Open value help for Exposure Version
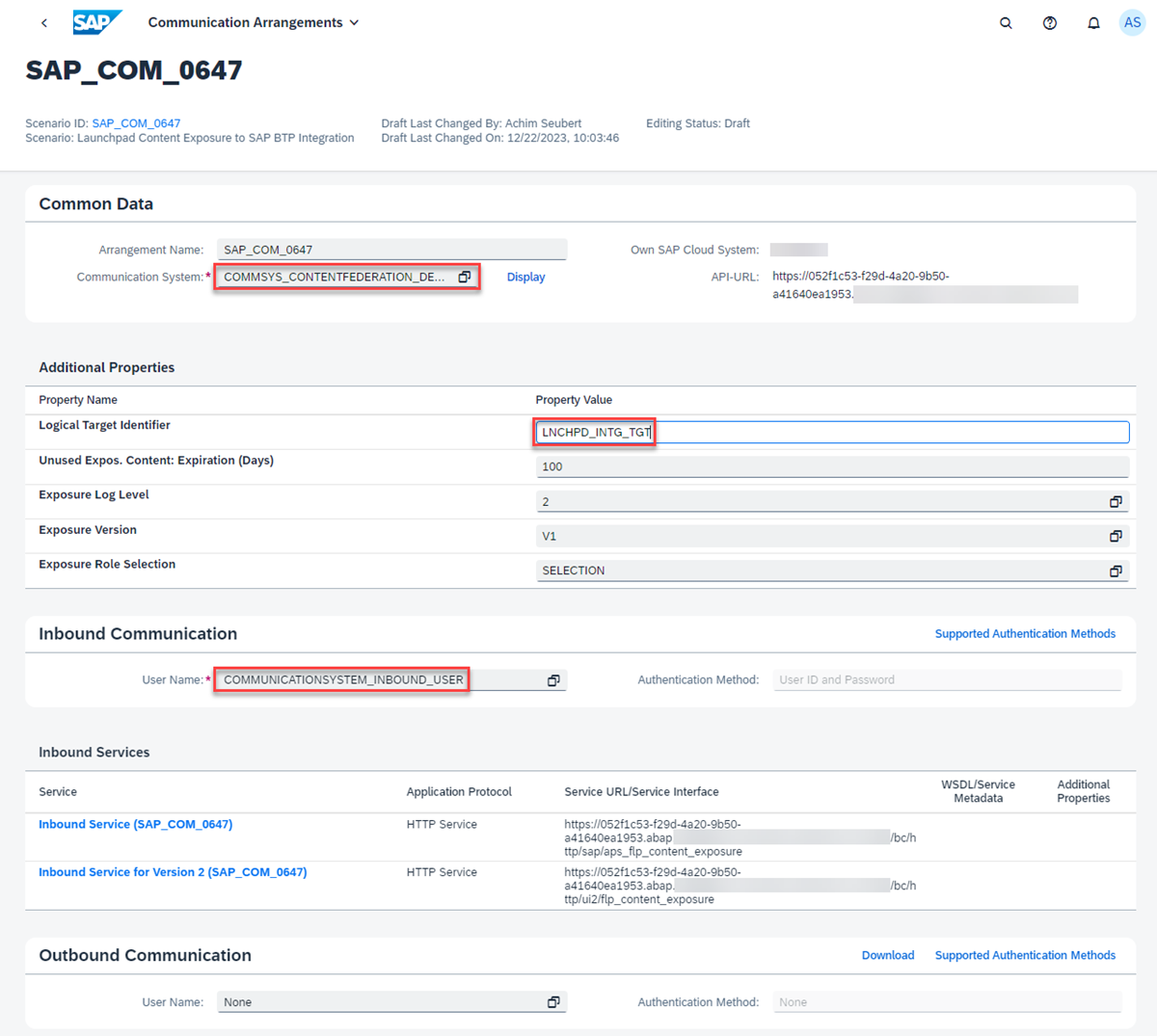The width and height of the screenshot is (1157, 1036). (x=1116, y=536)
